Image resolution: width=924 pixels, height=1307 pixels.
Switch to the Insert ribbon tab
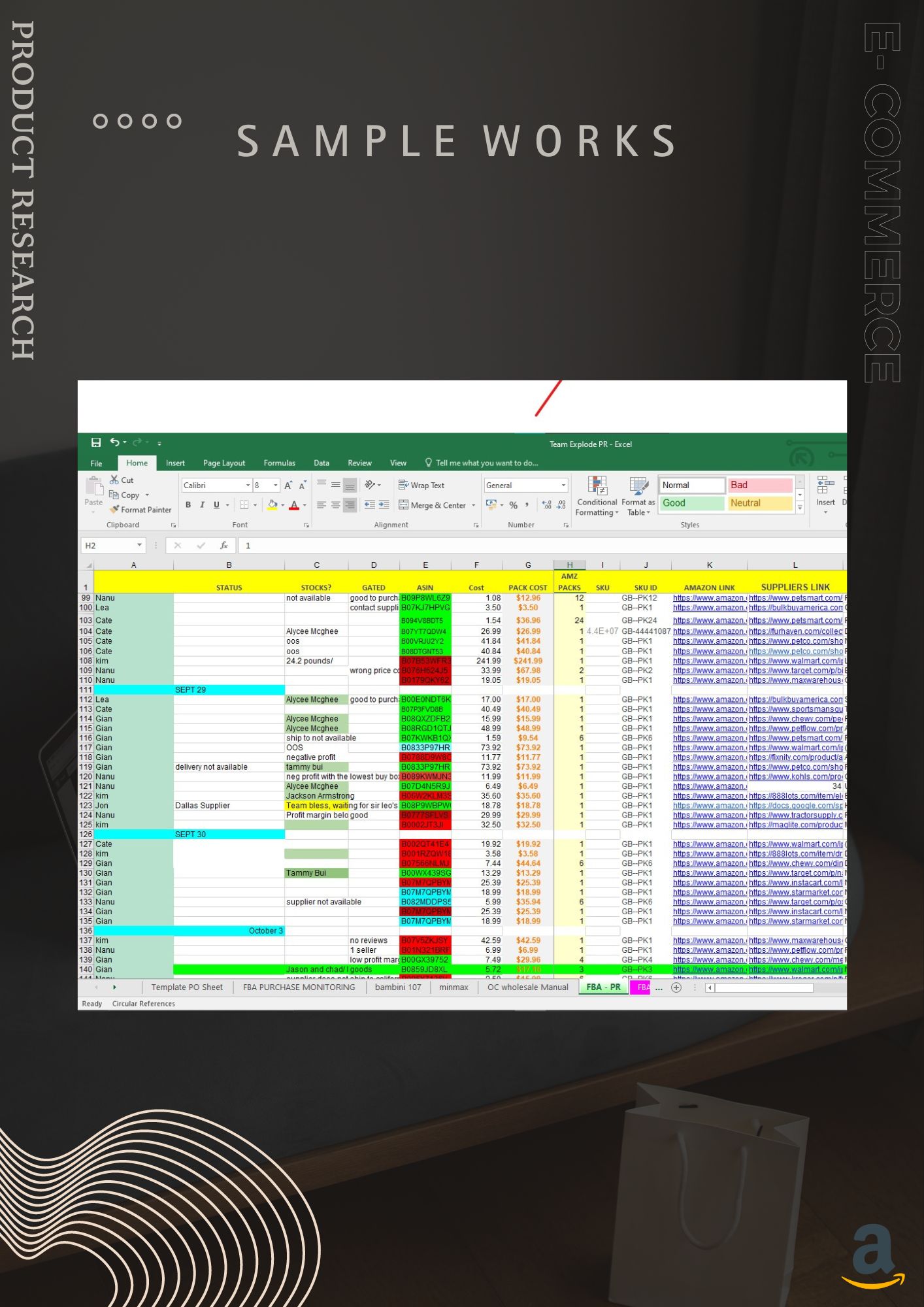pyautogui.click(x=175, y=463)
